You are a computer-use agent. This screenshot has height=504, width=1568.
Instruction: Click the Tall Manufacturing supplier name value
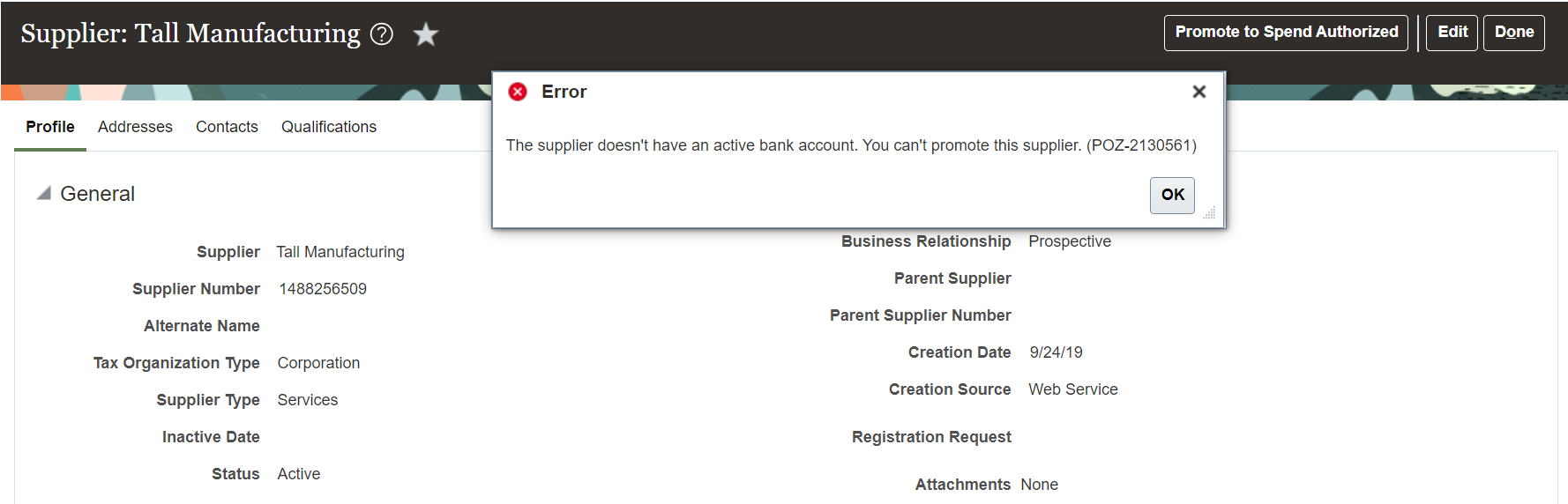[x=340, y=252]
